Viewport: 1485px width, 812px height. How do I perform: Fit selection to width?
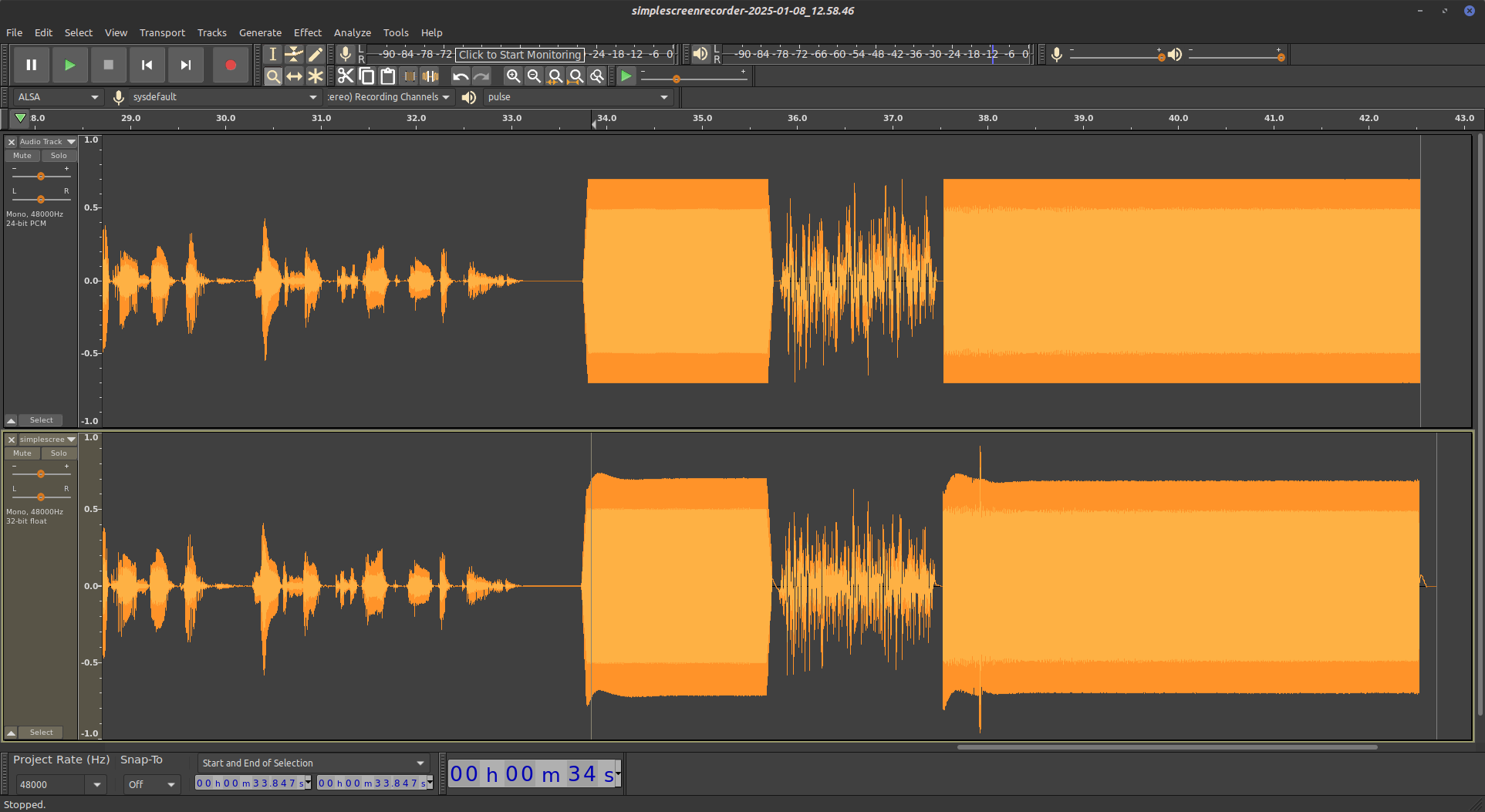tap(555, 76)
